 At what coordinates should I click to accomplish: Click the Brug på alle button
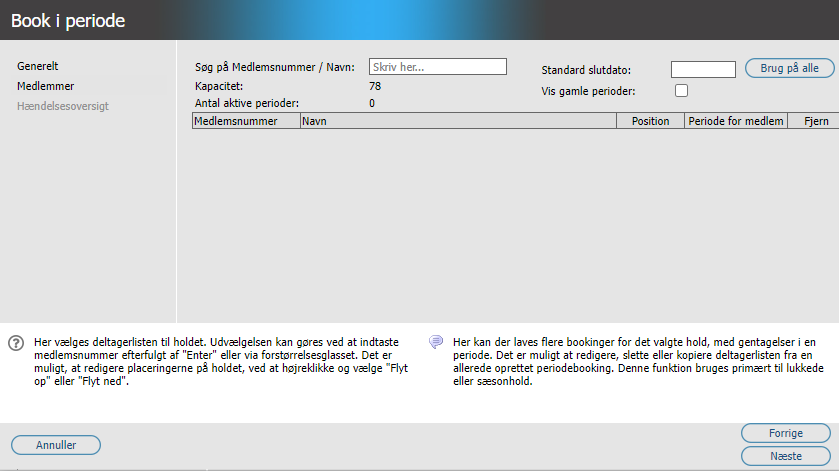click(789, 68)
